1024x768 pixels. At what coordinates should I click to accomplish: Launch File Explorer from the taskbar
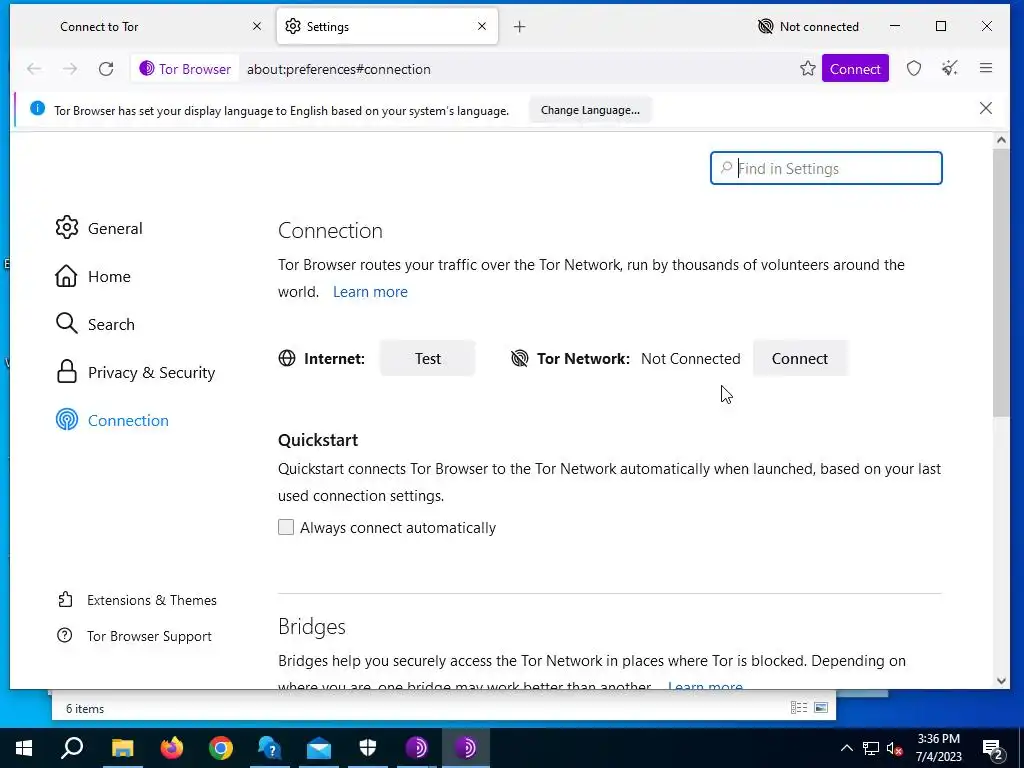[122, 748]
